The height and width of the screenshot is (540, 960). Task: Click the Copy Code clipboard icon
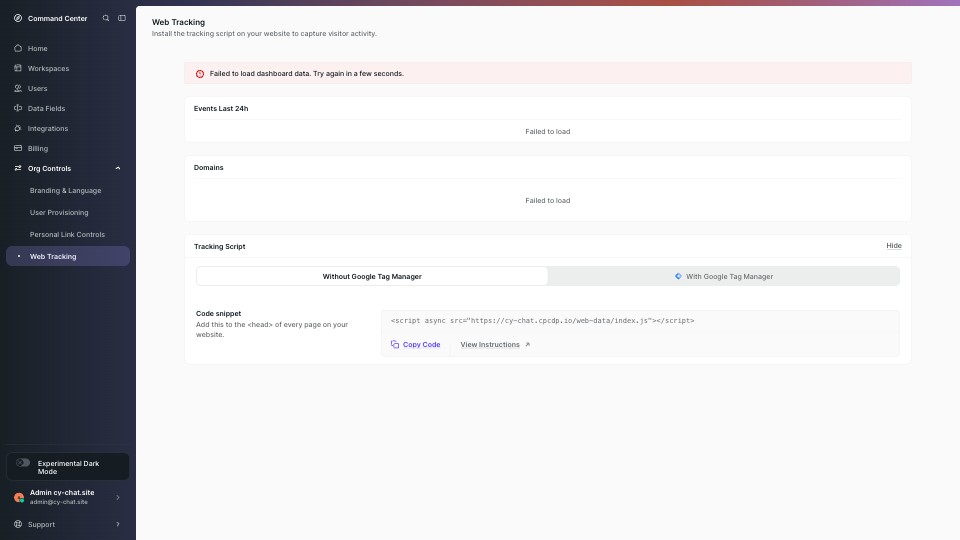[395, 344]
